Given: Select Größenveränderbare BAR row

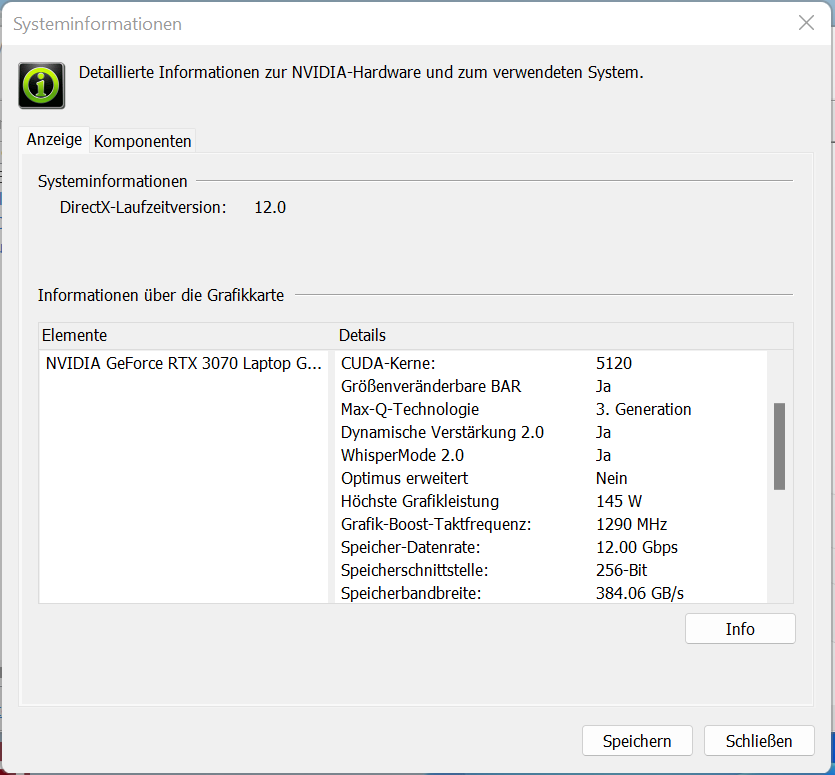Looking at the screenshot, I should (x=551, y=386).
